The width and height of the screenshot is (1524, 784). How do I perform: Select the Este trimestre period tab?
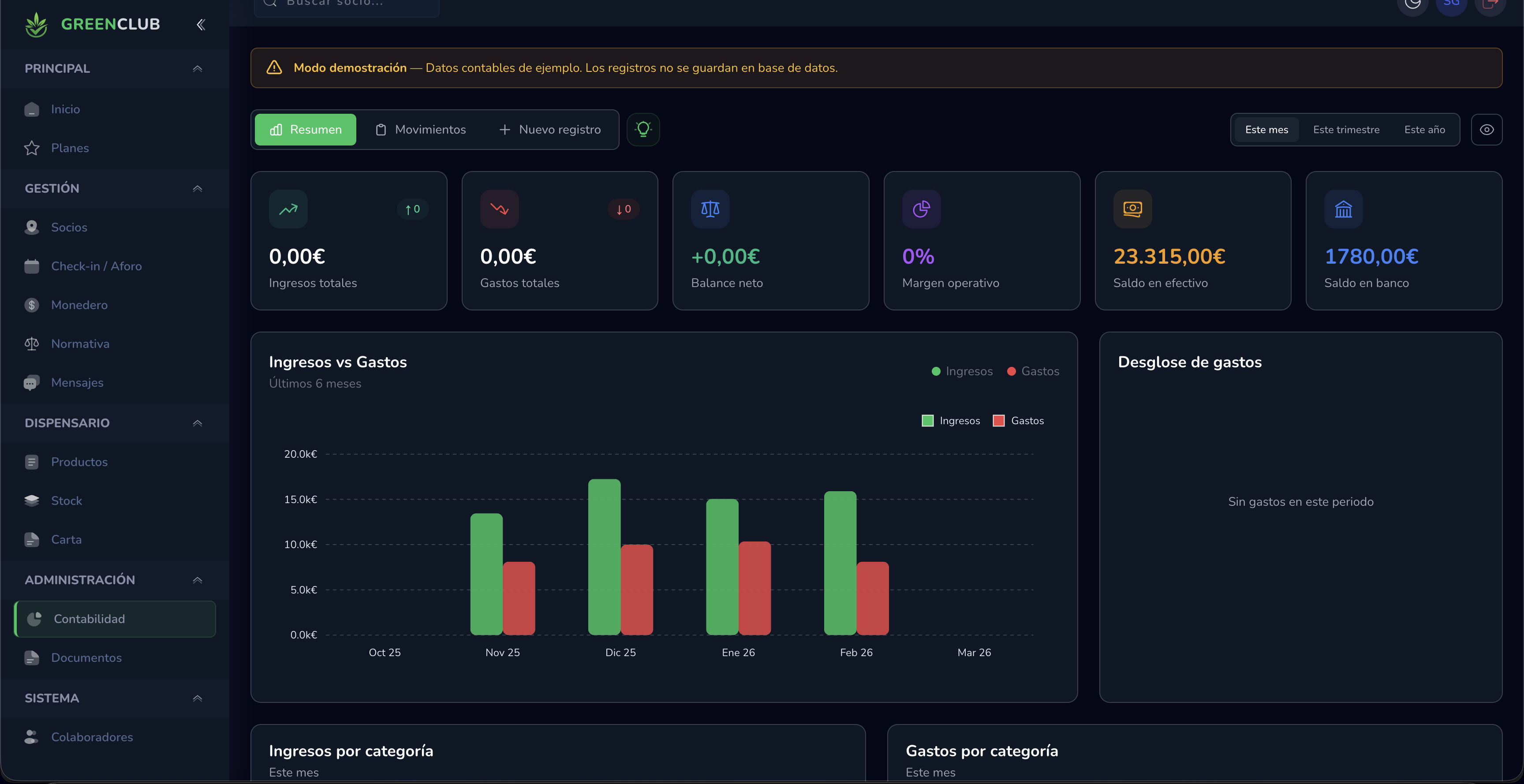pyautogui.click(x=1346, y=129)
